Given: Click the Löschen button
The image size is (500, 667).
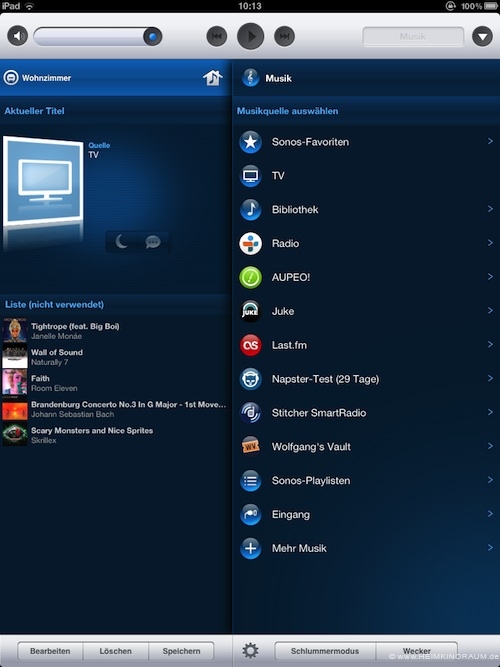Looking at the screenshot, I should click(x=116, y=651).
